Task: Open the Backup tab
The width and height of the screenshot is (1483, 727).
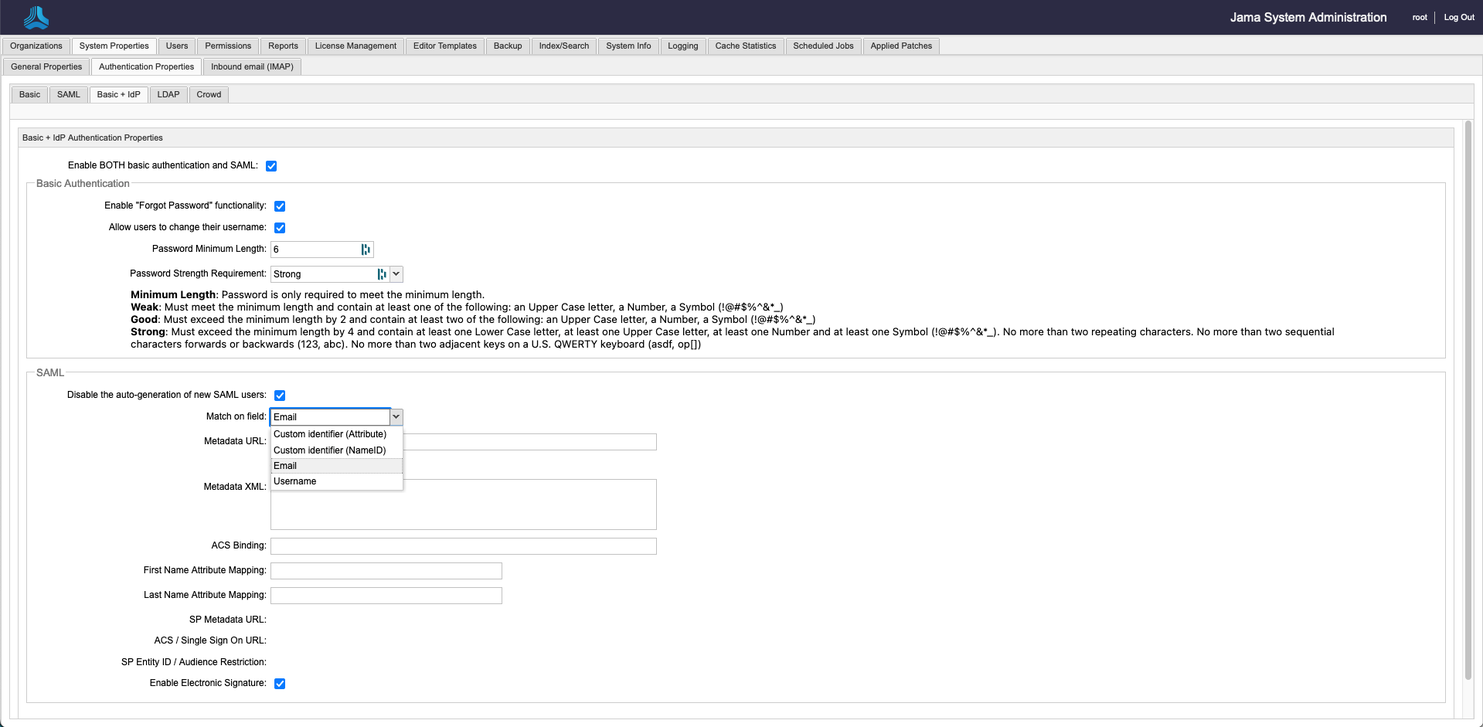Action: pos(508,46)
